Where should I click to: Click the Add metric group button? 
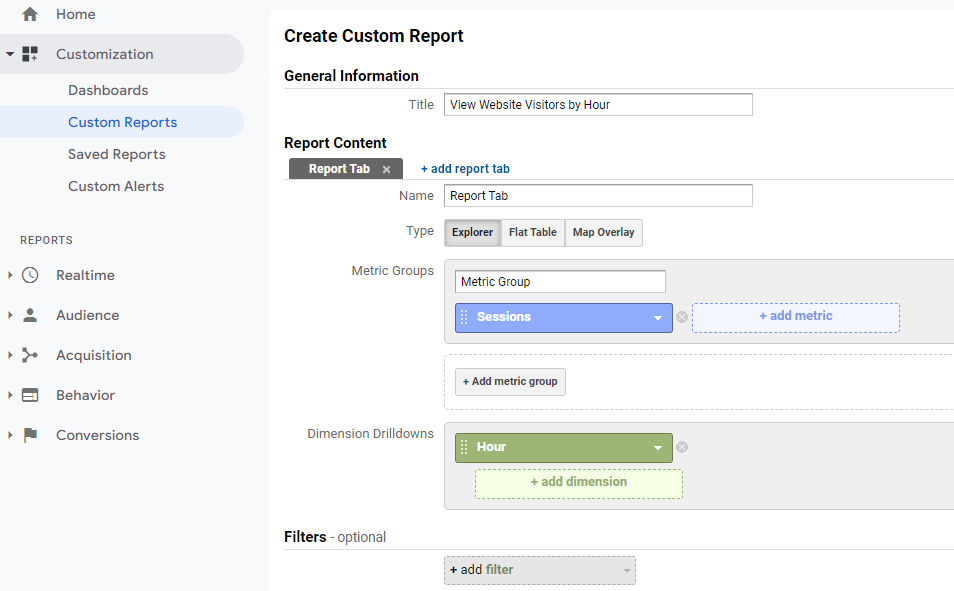[x=510, y=382]
